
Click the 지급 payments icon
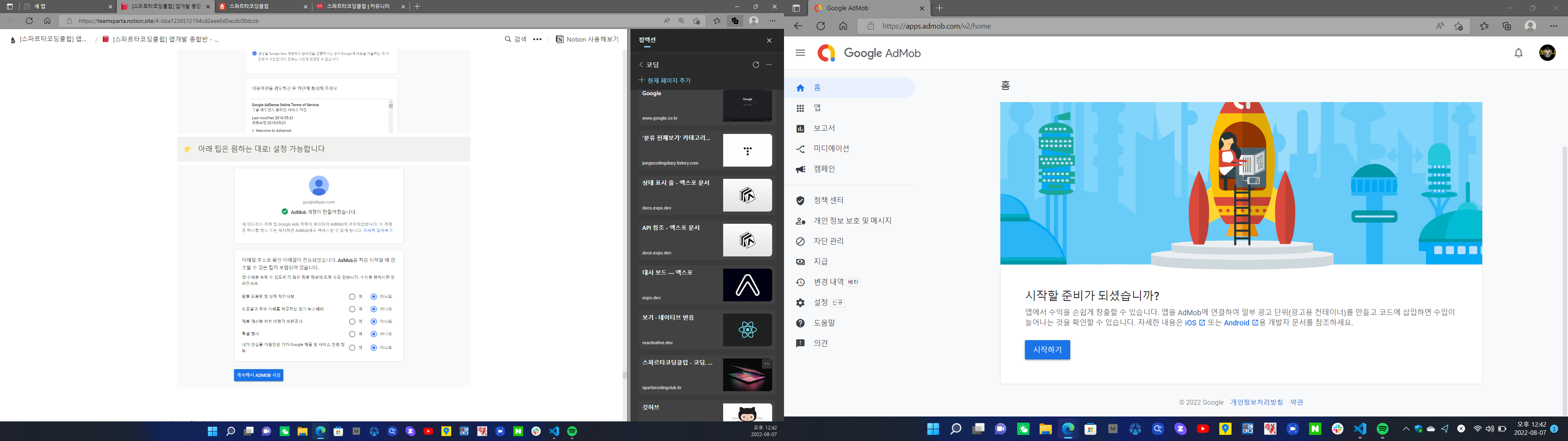[x=800, y=262]
